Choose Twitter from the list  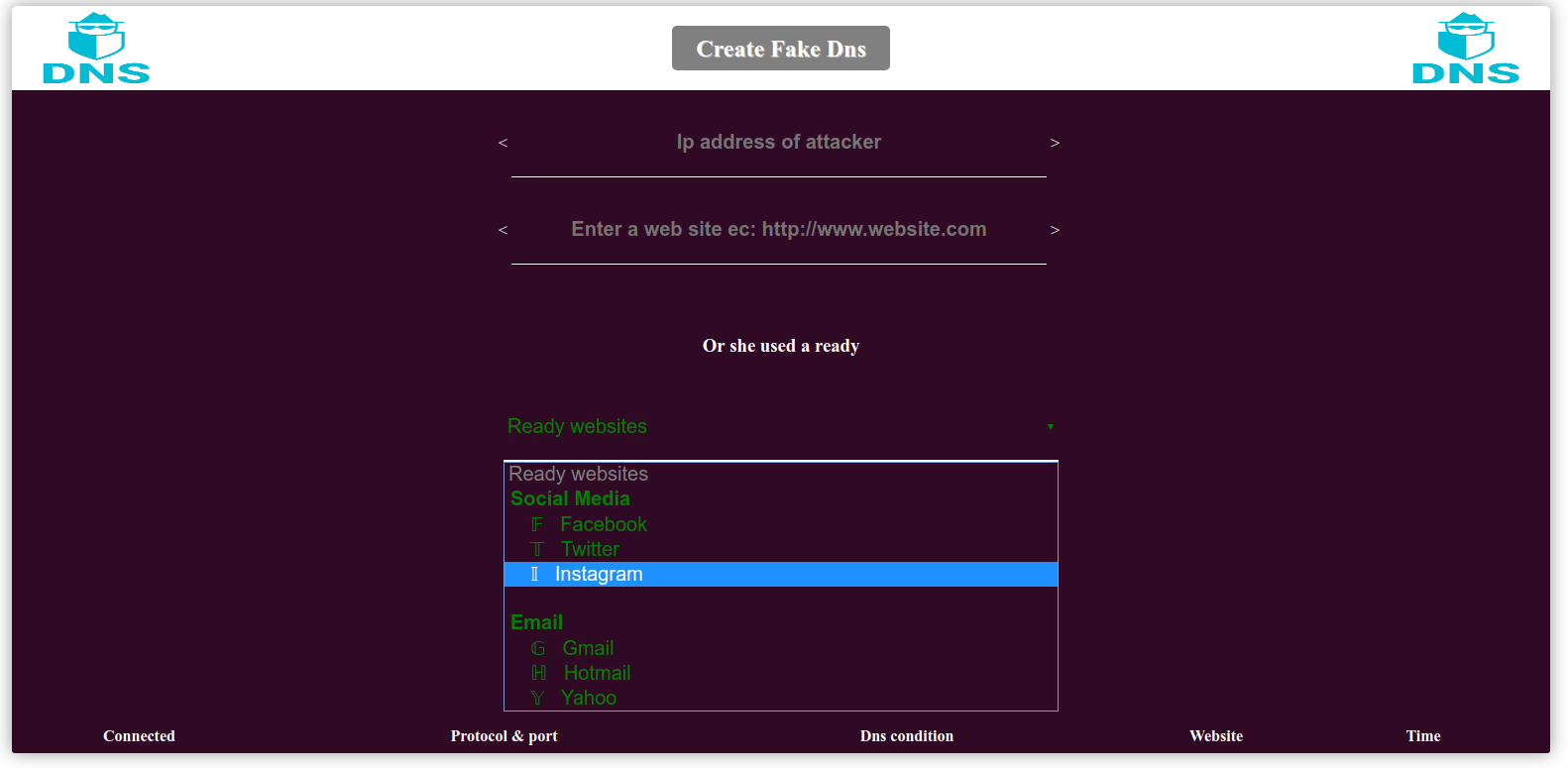click(781, 549)
